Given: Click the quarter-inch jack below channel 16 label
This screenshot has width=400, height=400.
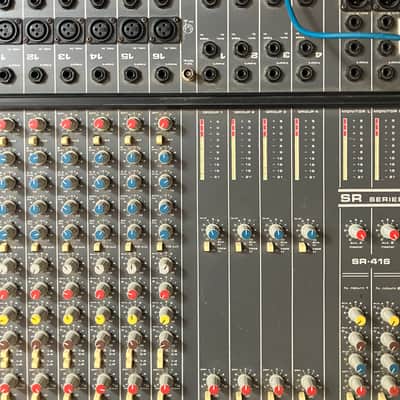Looking at the screenshot, I should pos(163,74).
